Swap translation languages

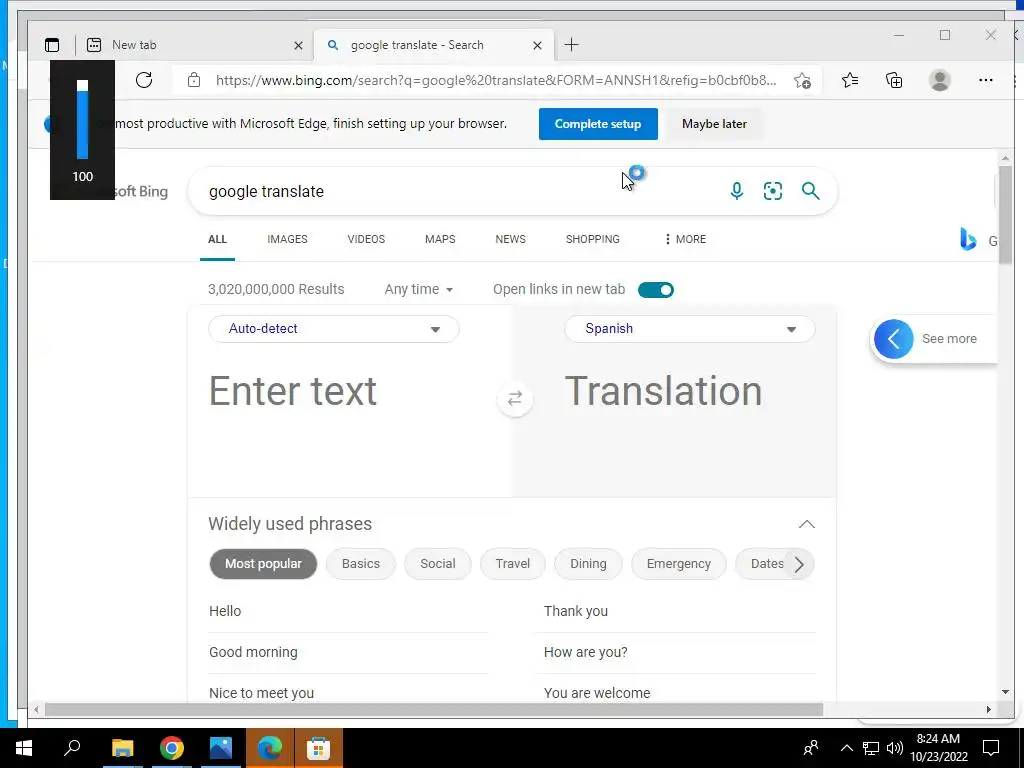click(515, 398)
